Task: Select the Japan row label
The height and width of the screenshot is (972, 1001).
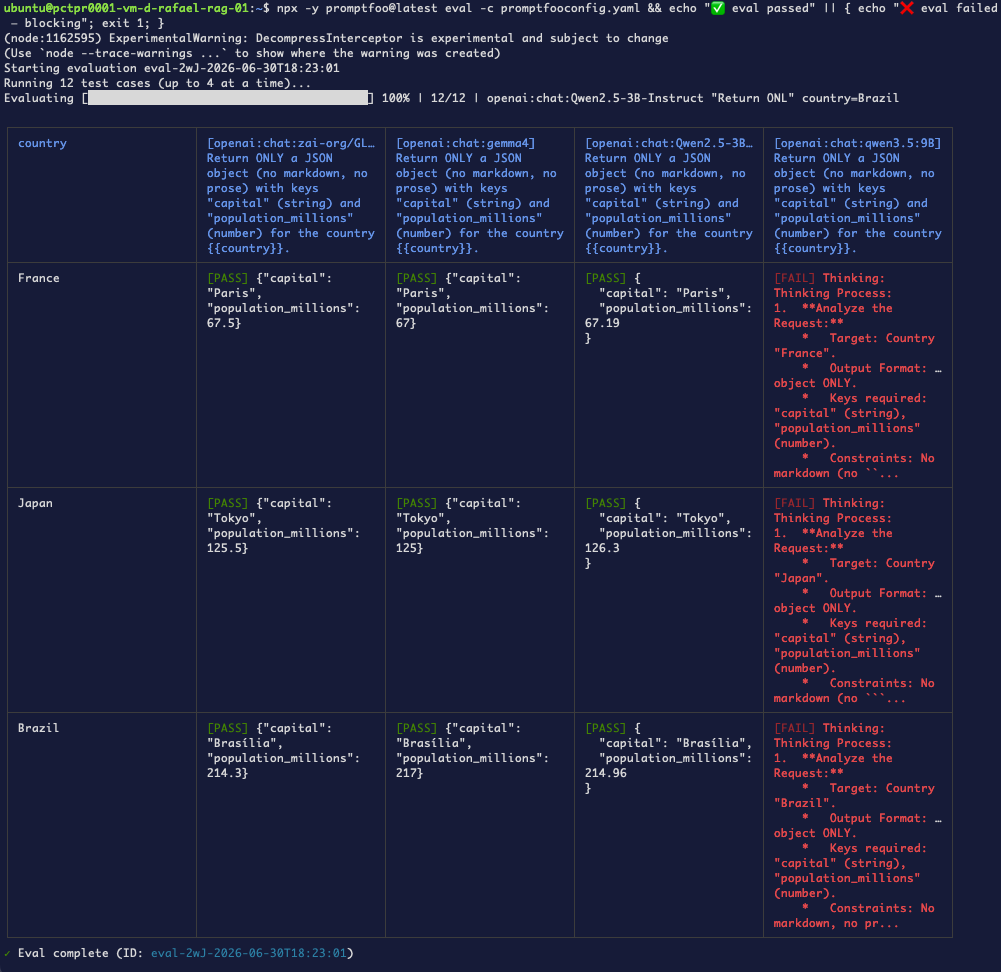Action: 35,503
